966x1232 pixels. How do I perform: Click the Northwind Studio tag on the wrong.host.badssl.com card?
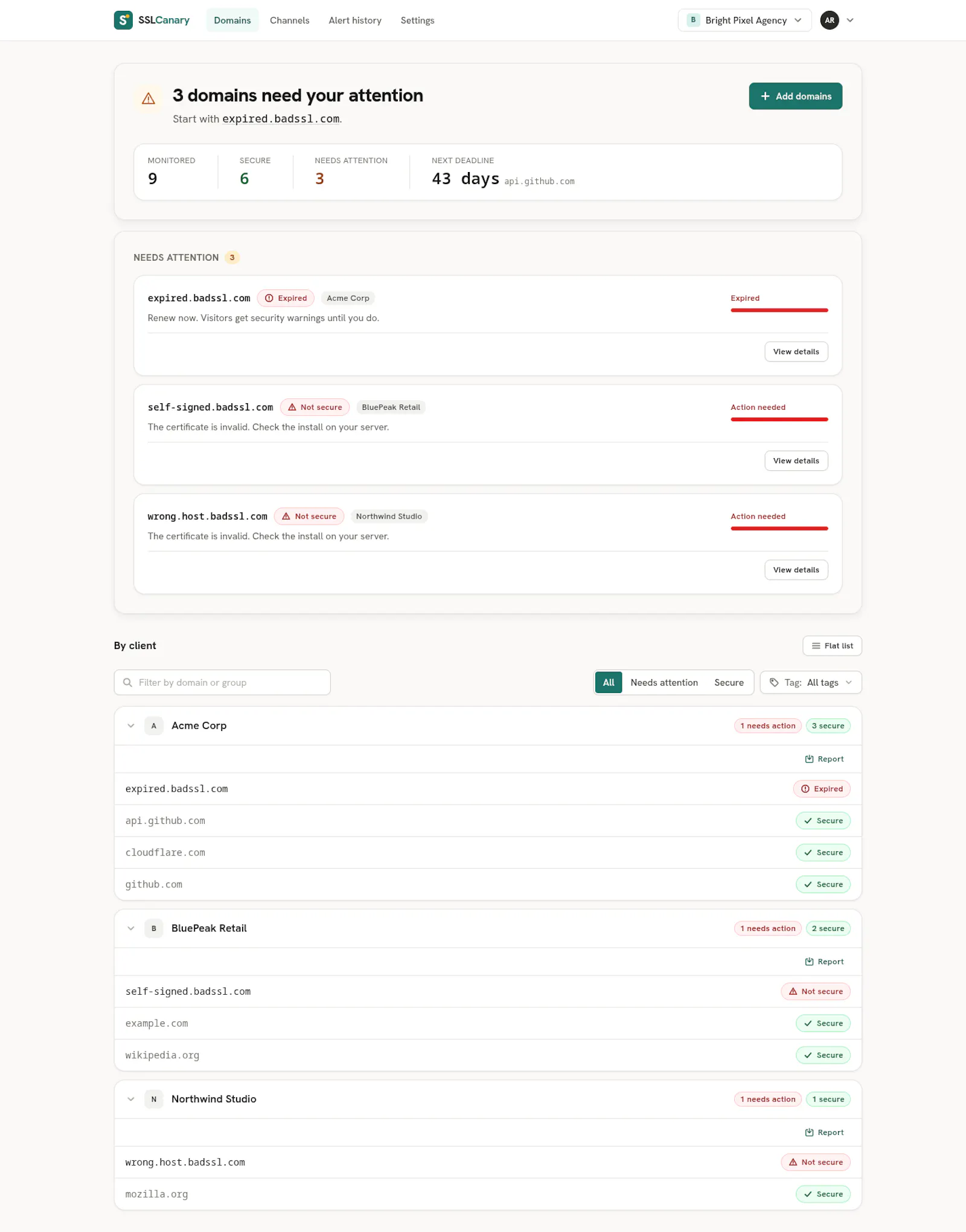389,517
